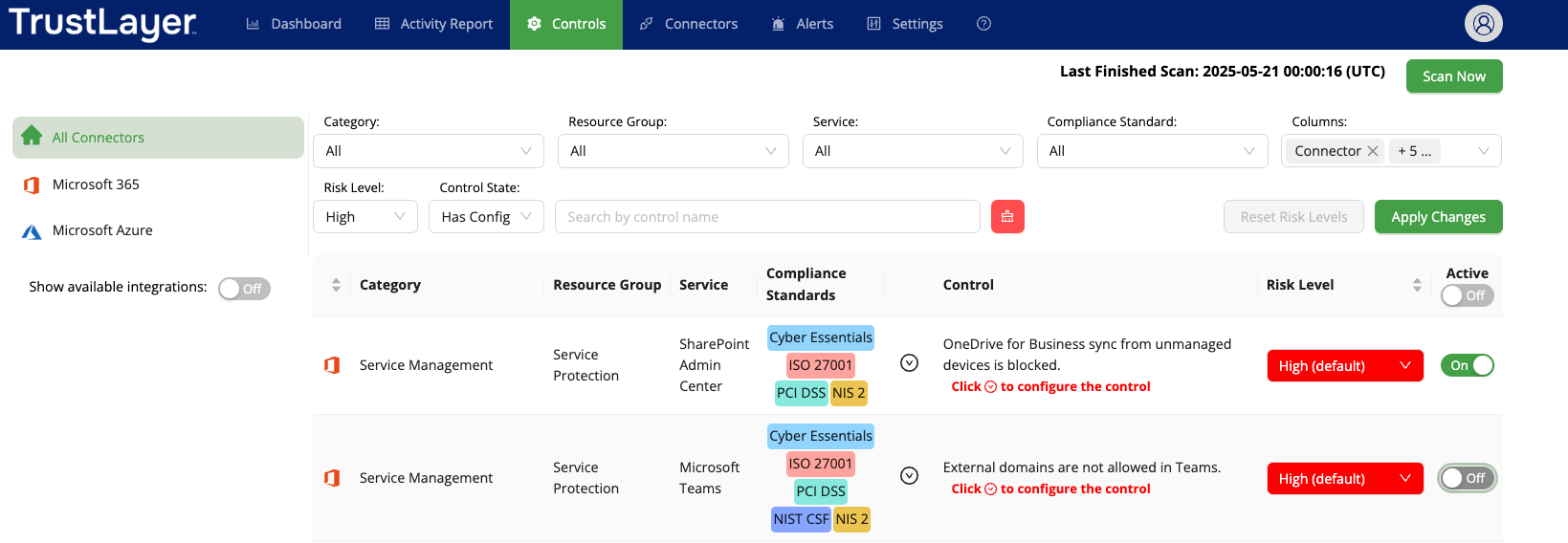Open the help question mark icon
Viewport: 1568px width, 543px height.
coord(983,24)
